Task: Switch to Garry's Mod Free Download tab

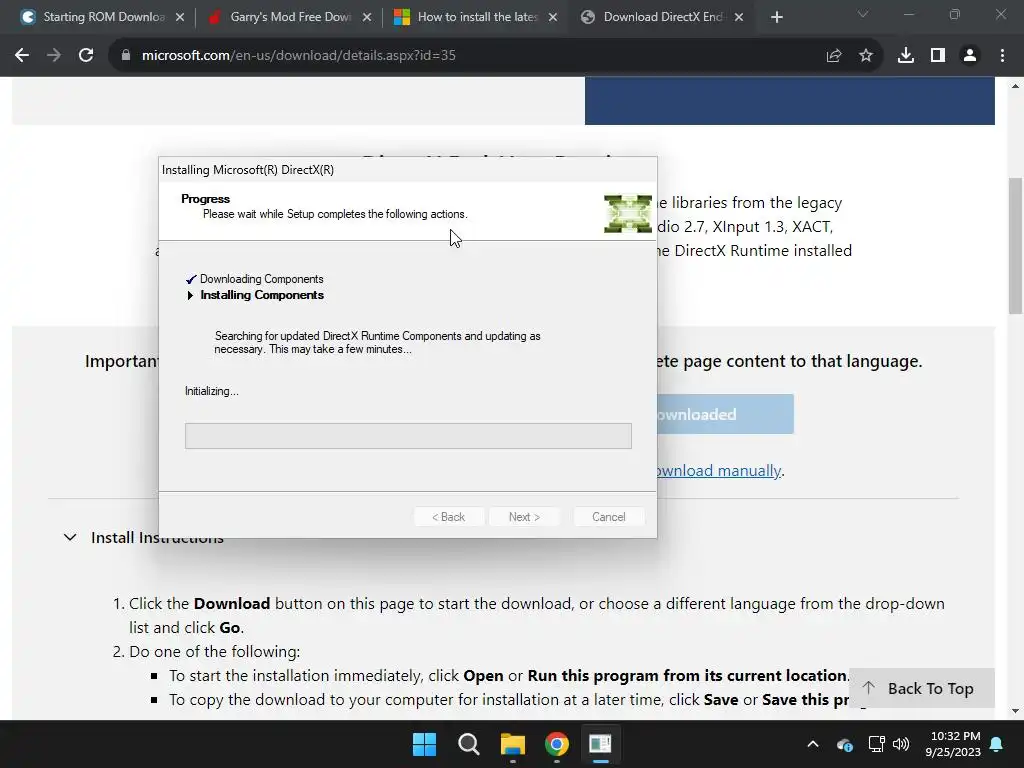Action: [x=290, y=17]
